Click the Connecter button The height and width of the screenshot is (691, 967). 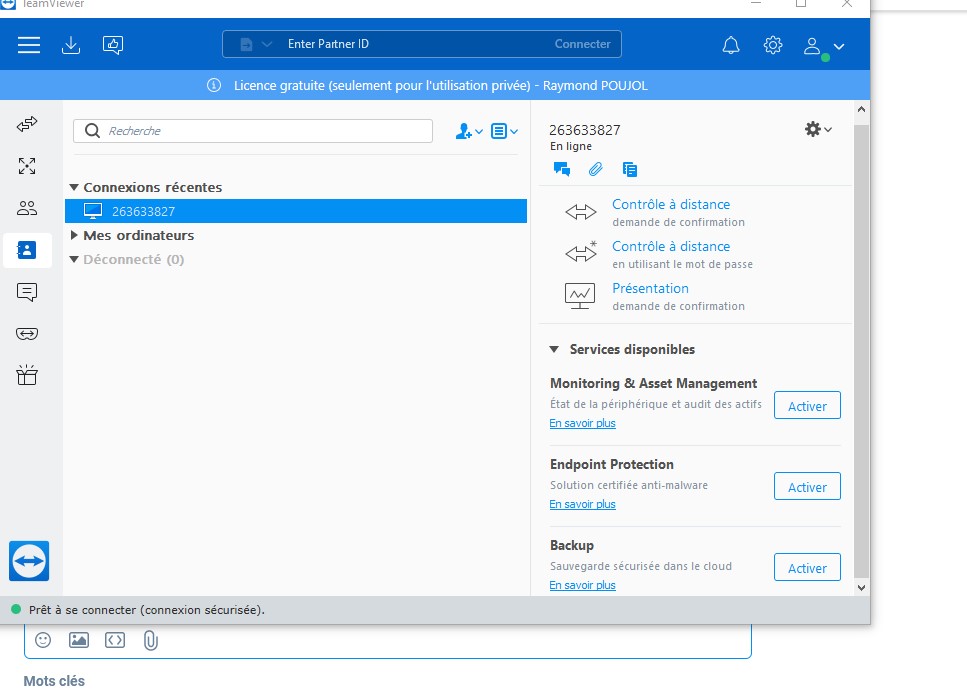[x=582, y=44]
